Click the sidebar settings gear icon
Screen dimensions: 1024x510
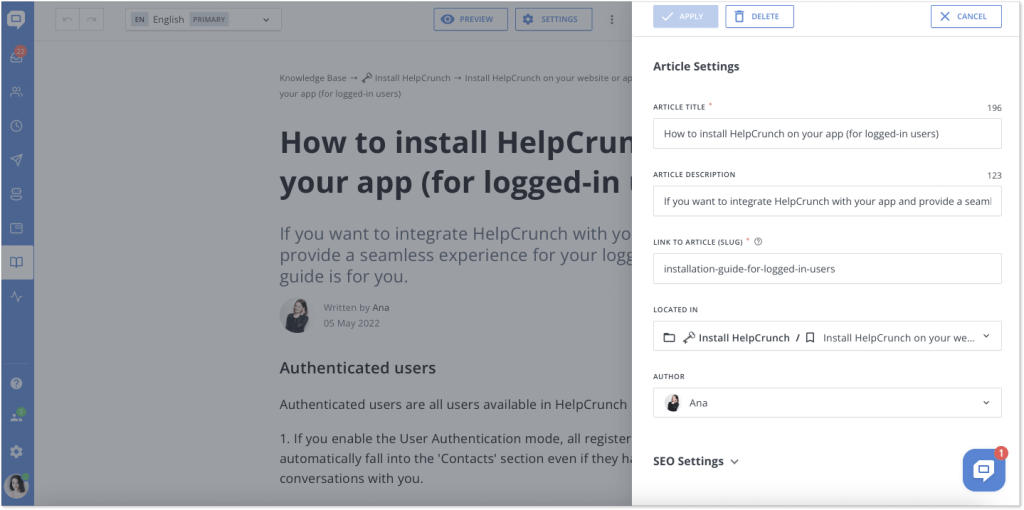pos(16,451)
